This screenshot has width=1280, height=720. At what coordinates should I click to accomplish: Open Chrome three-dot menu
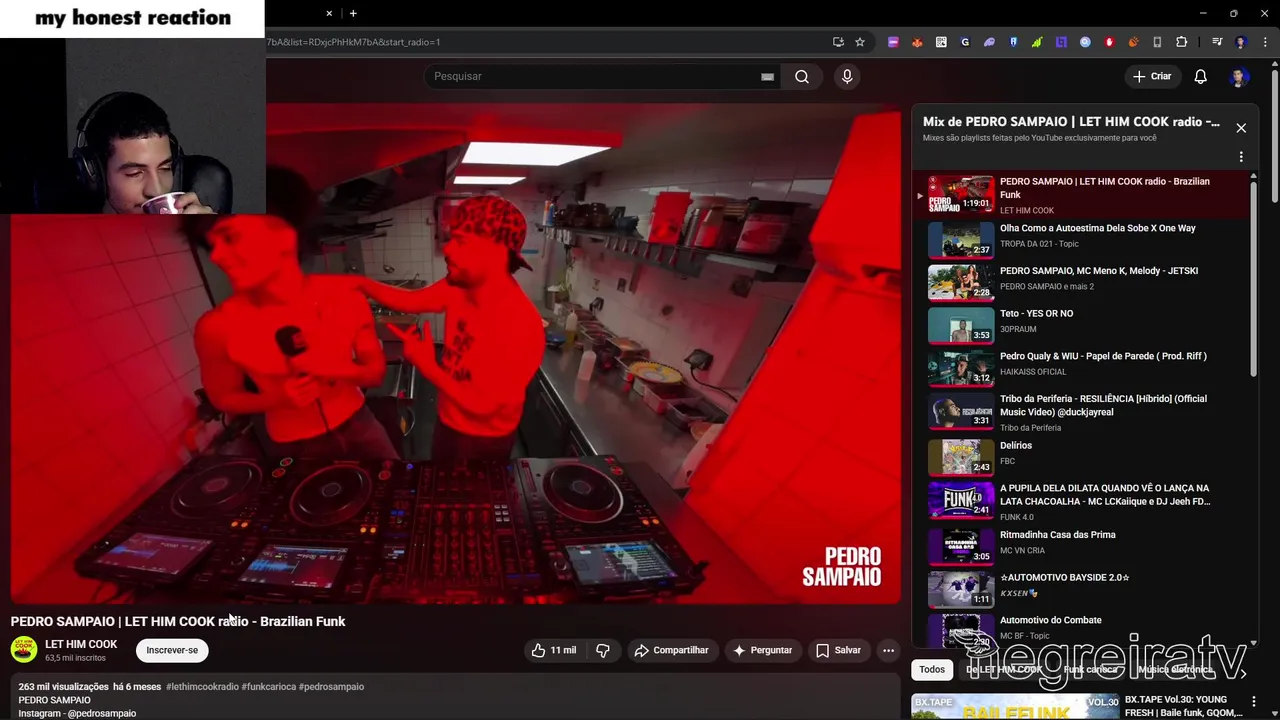click(x=1265, y=42)
